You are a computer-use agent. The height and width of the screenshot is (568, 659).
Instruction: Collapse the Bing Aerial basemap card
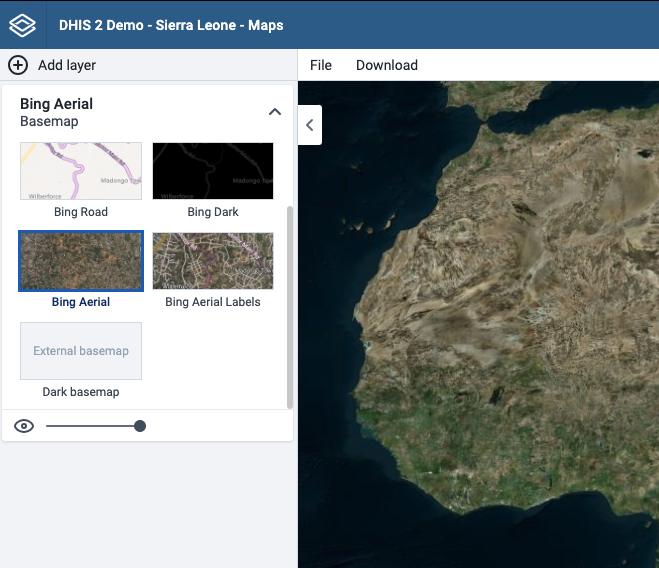(275, 112)
